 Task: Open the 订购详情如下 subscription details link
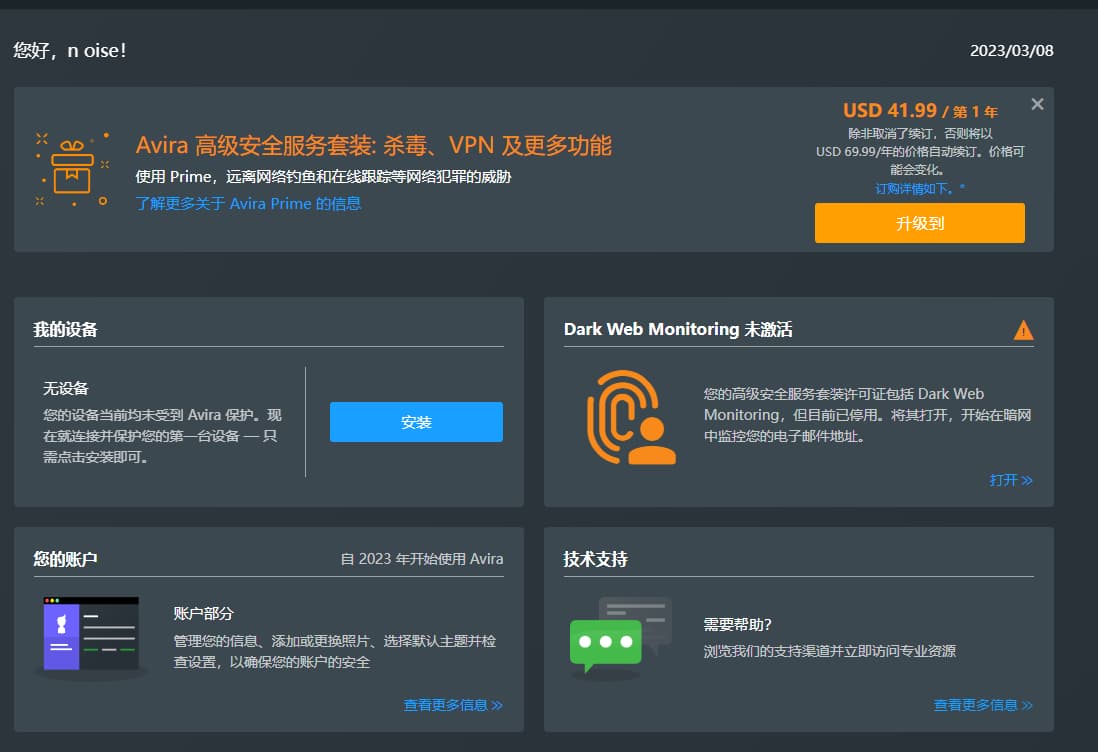pyautogui.click(x=919, y=188)
